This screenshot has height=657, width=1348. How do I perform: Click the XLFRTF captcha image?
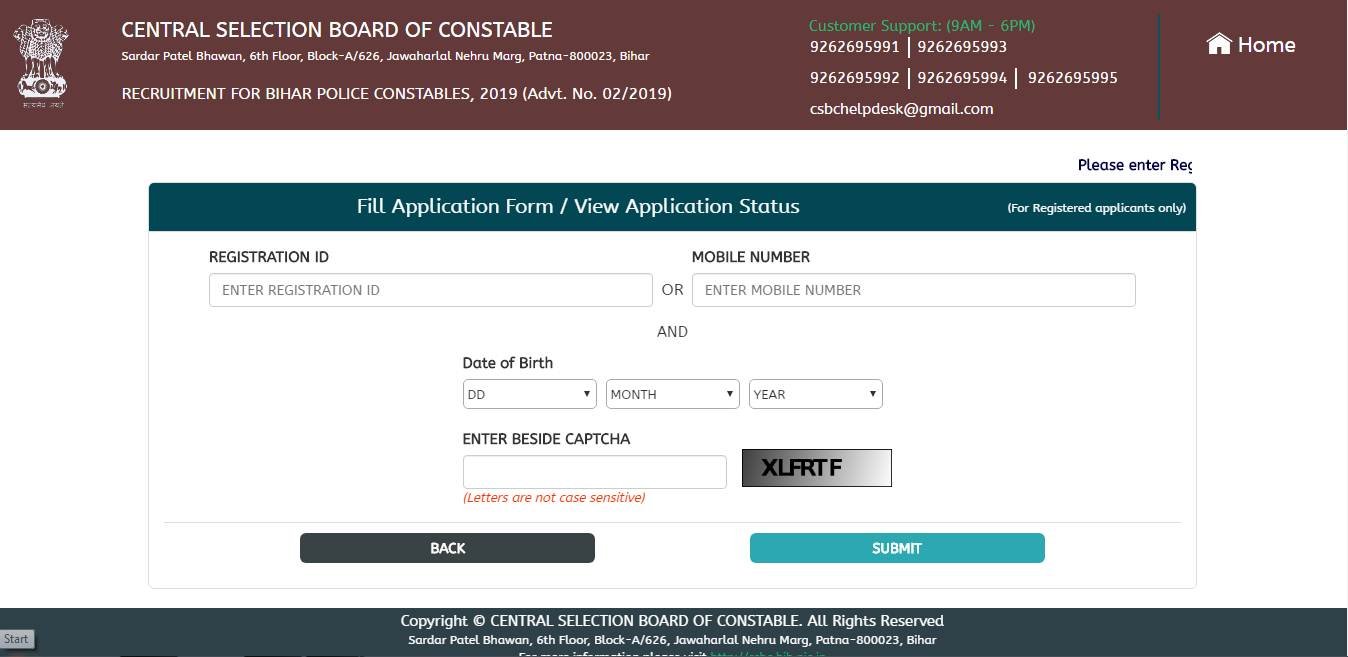(x=816, y=468)
